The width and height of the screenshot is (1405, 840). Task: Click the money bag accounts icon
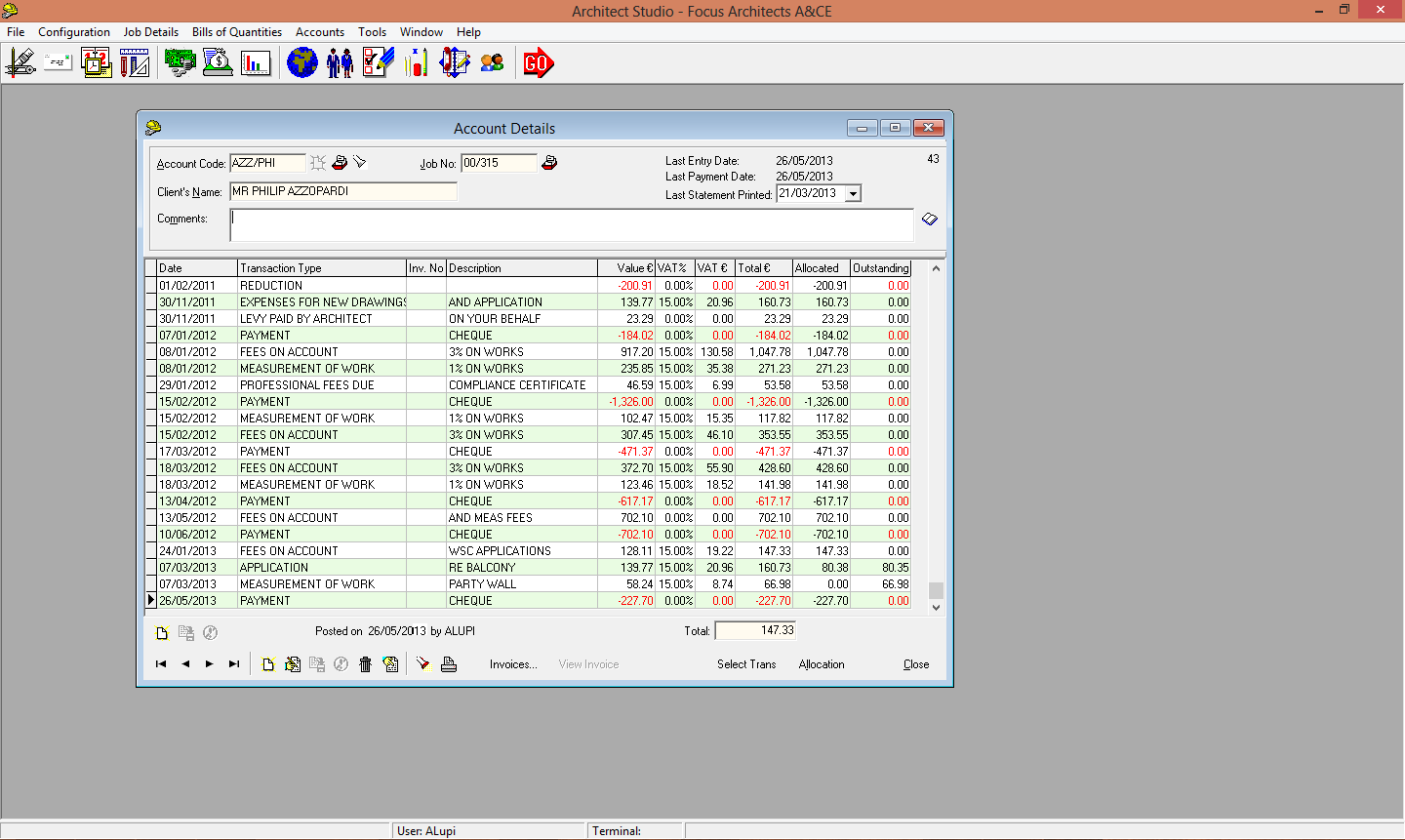tap(218, 63)
